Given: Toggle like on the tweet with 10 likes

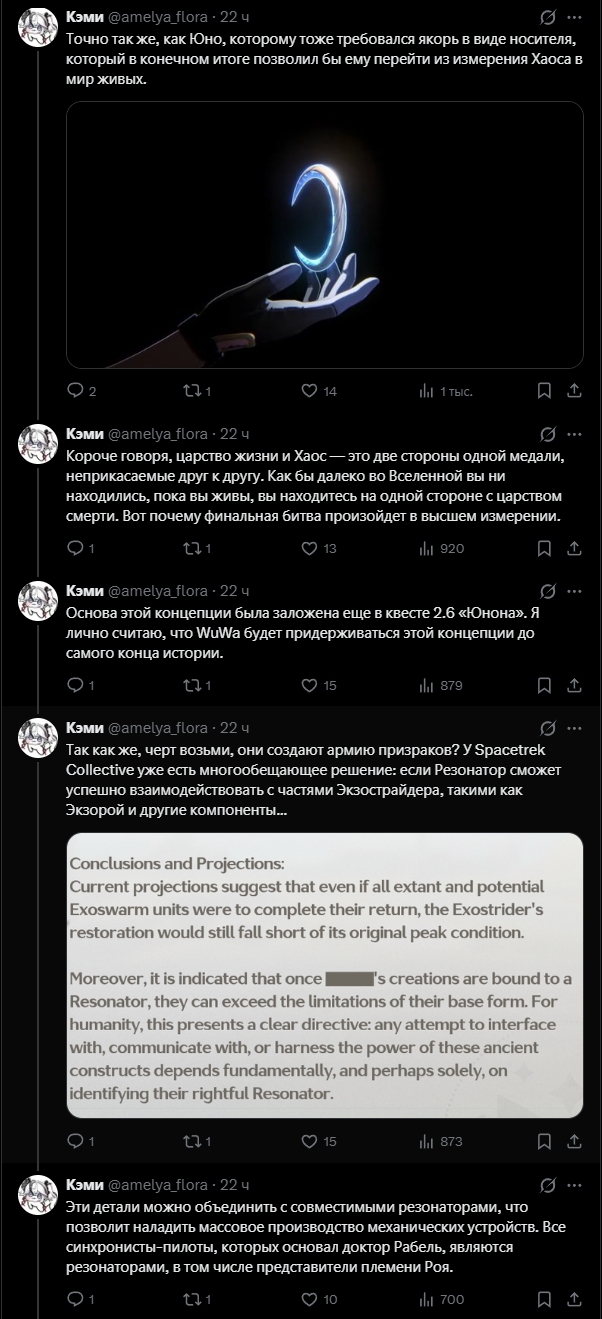Looking at the screenshot, I should click(310, 1299).
